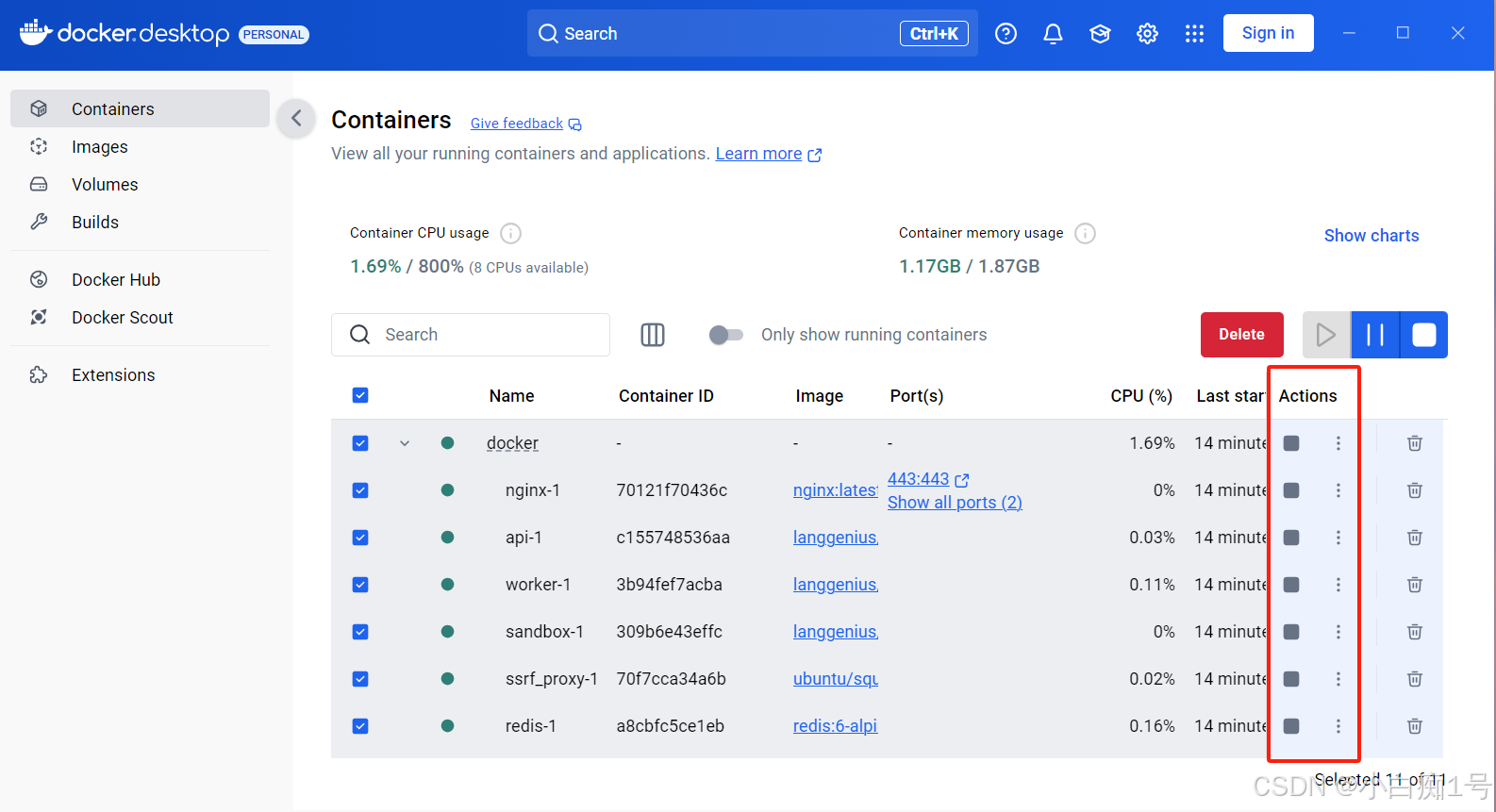Collapse the sidebar with arrow button
Image resolution: width=1496 pixels, height=812 pixels.
point(296,118)
